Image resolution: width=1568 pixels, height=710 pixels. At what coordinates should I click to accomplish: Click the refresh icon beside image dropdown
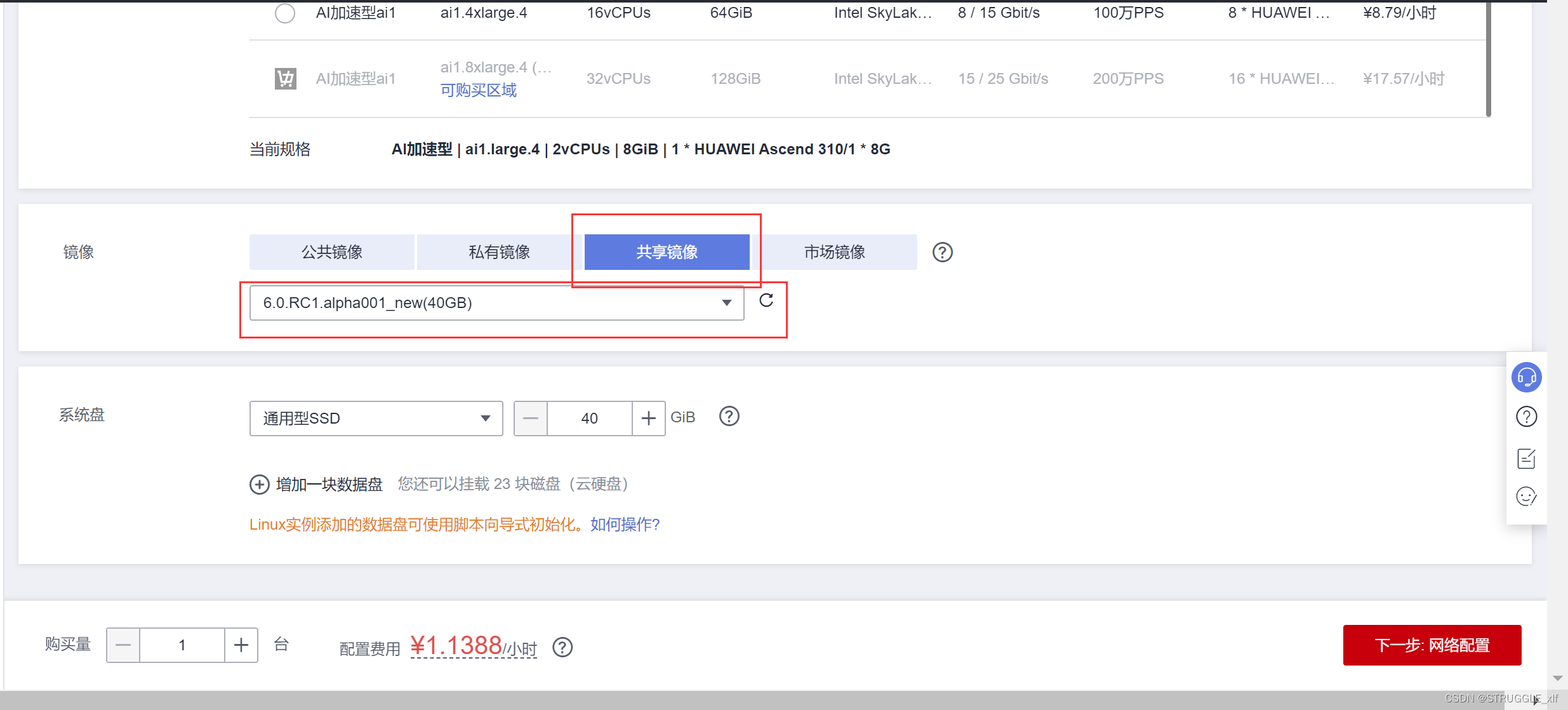[x=766, y=300]
